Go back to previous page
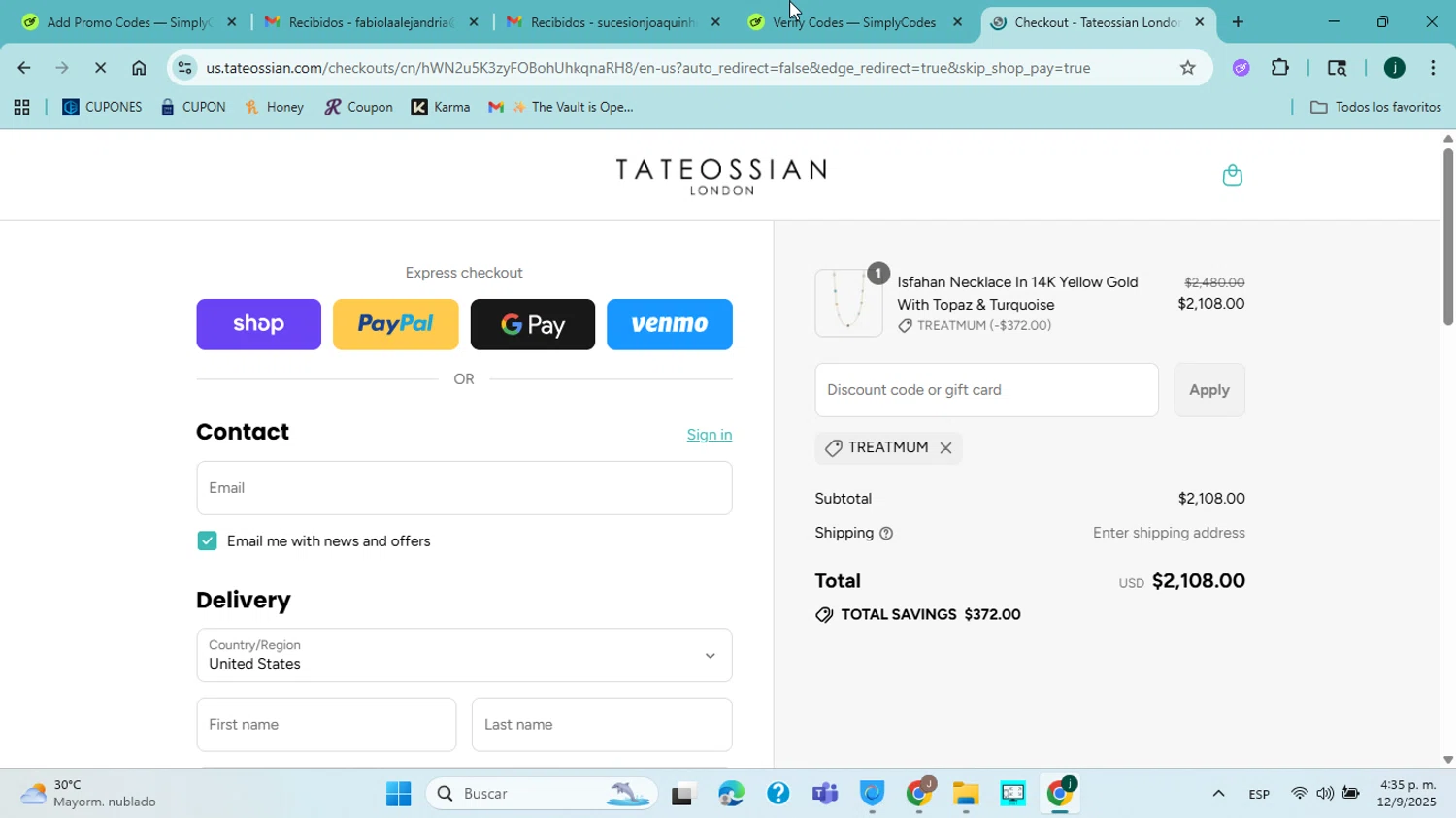 [x=23, y=68]
